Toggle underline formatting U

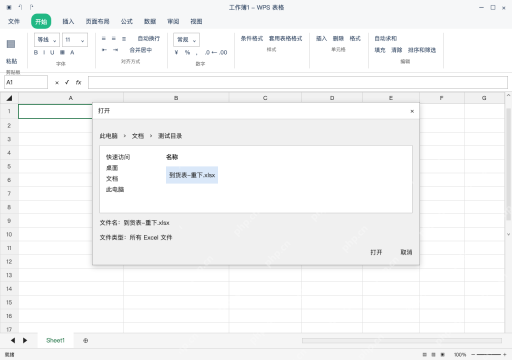[52, 52]
